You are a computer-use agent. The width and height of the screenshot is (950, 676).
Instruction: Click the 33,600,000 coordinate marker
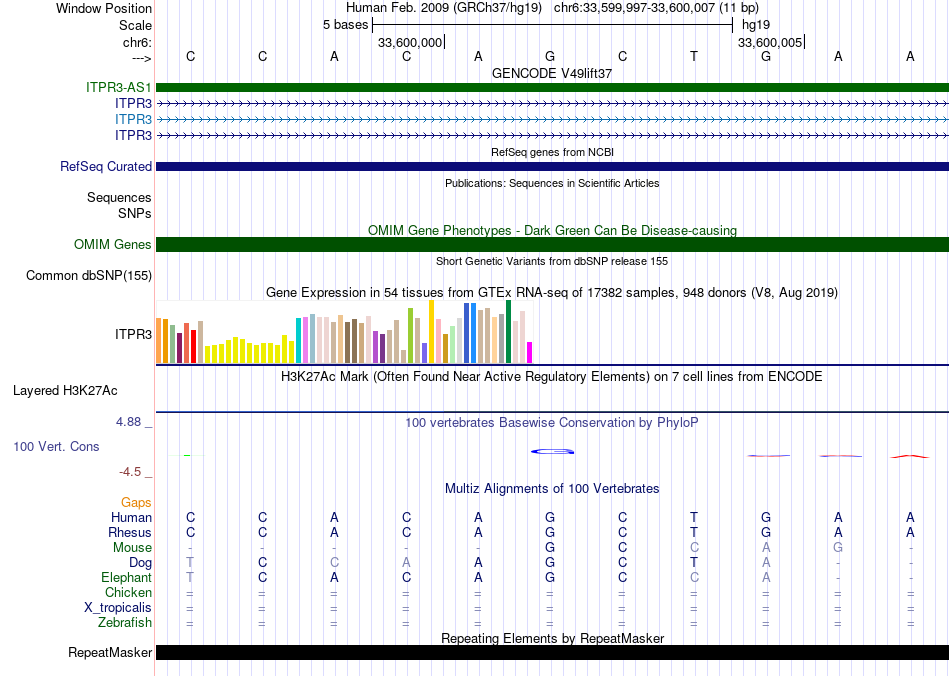coord(410,42)
